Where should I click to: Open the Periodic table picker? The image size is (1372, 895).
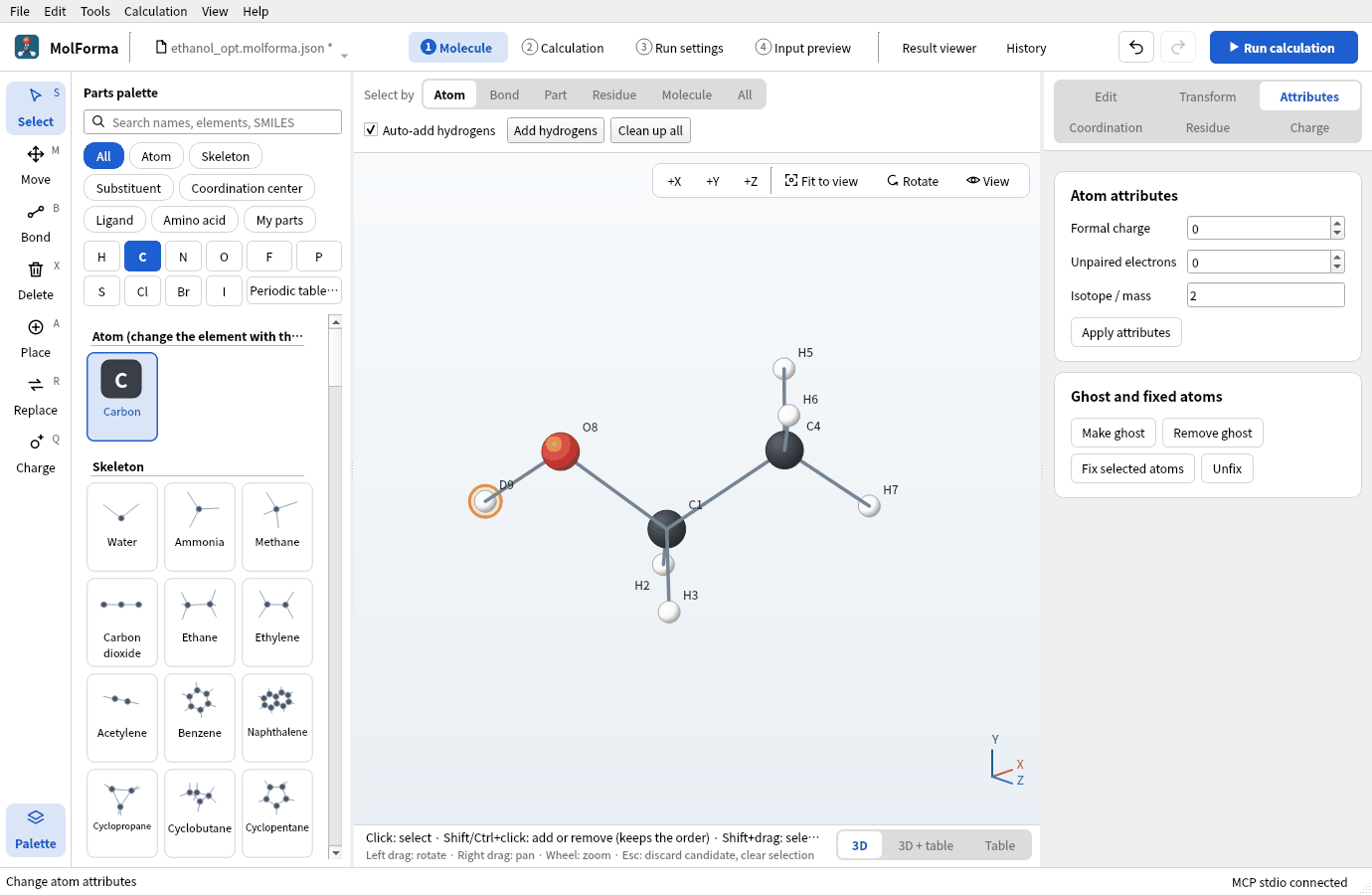pyautogui.click(x=294, y=291)
